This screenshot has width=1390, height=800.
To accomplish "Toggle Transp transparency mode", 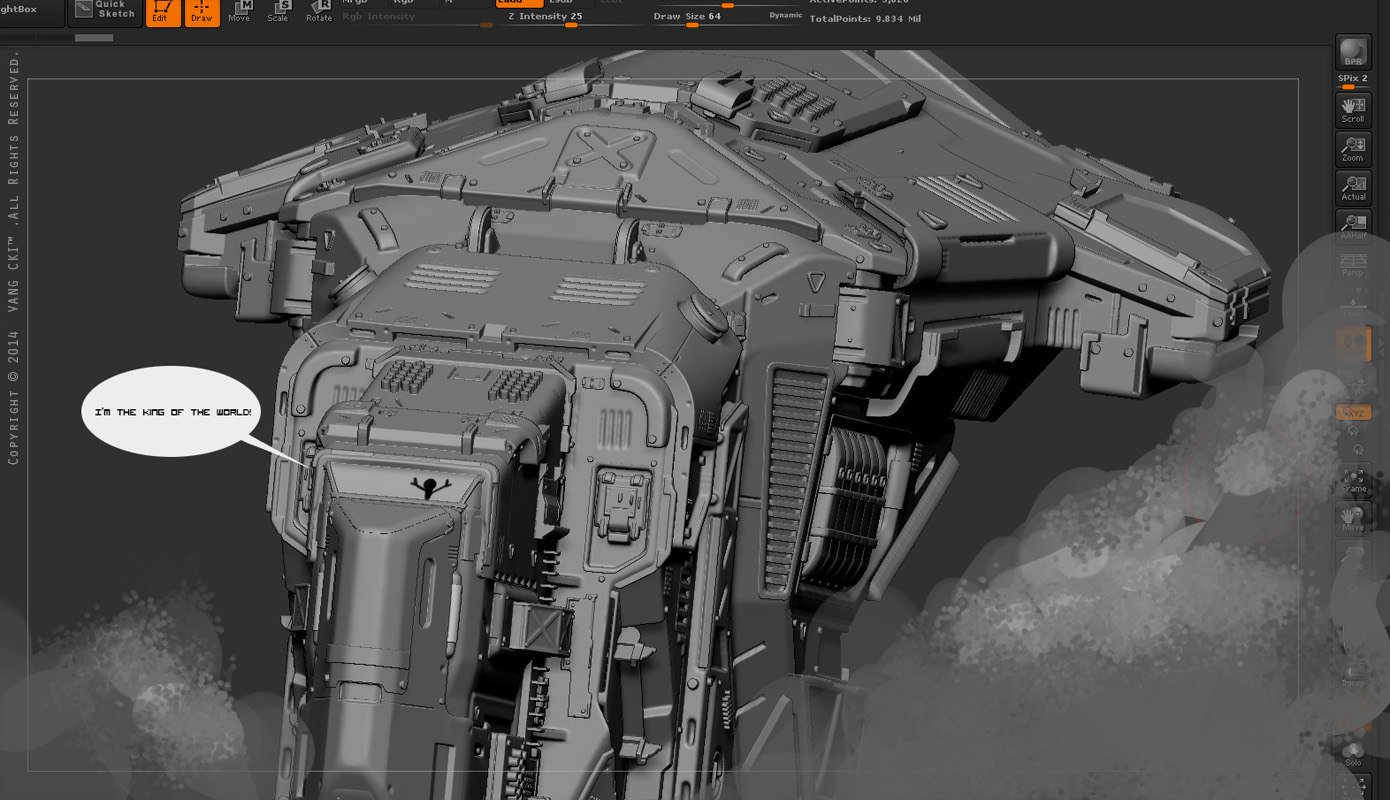I will 1353,675.
